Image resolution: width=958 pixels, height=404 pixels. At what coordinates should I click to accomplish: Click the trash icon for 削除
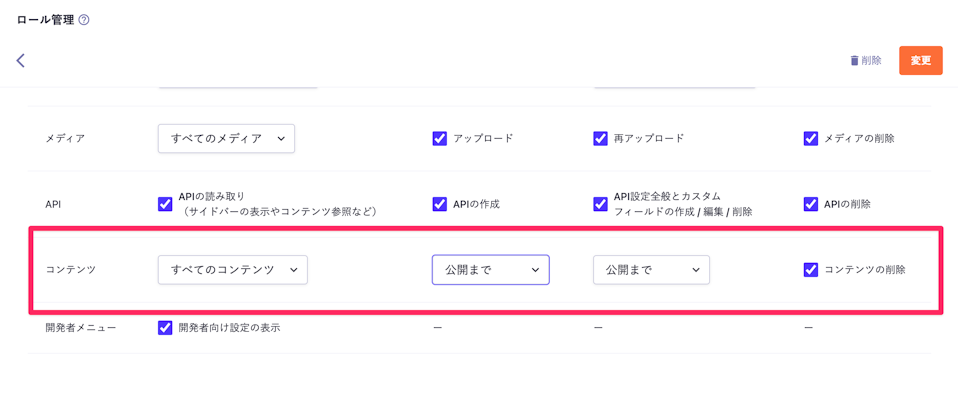coord(854,61)
